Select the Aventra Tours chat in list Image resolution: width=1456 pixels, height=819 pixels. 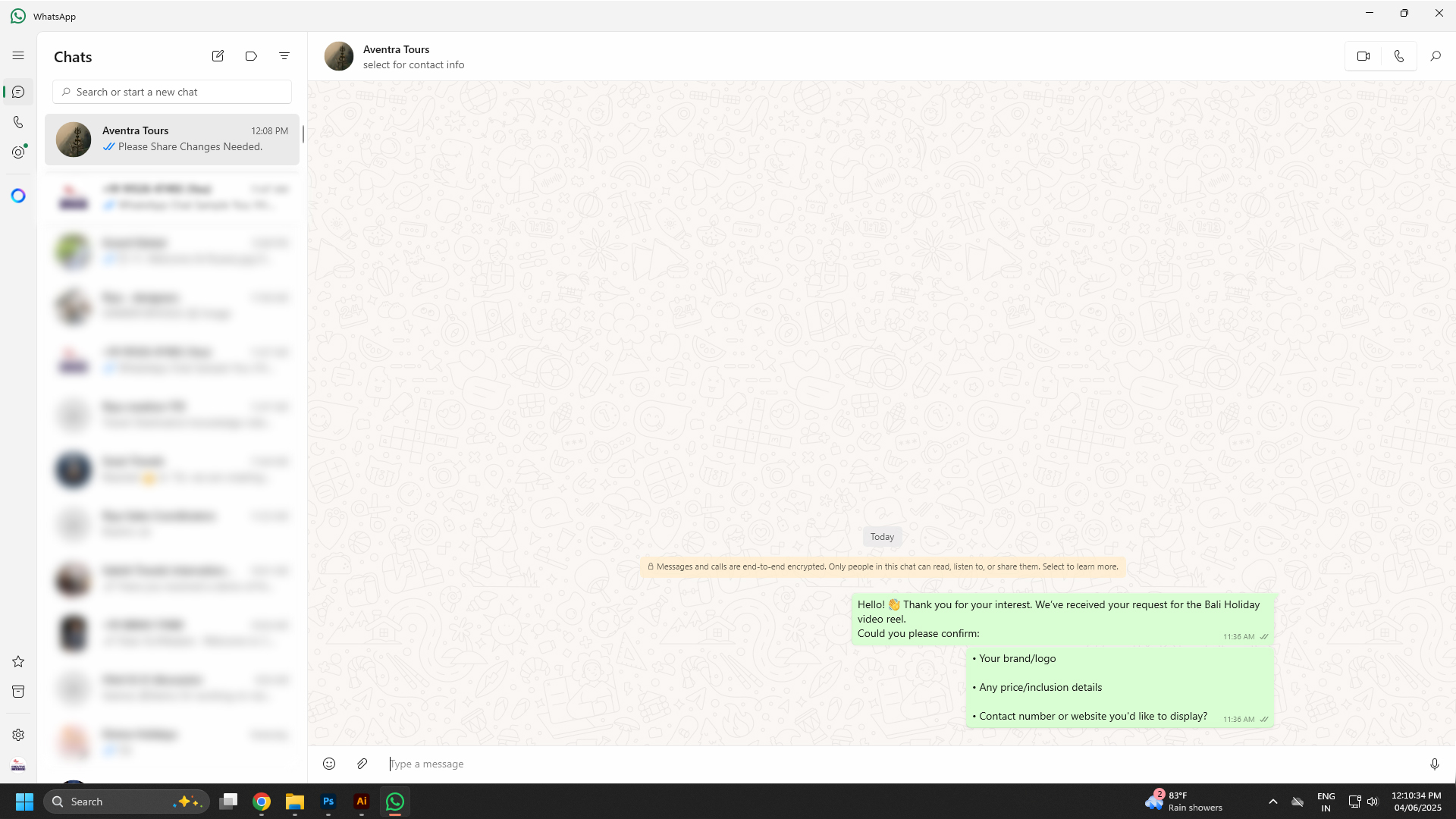click(x=172, y=139)
